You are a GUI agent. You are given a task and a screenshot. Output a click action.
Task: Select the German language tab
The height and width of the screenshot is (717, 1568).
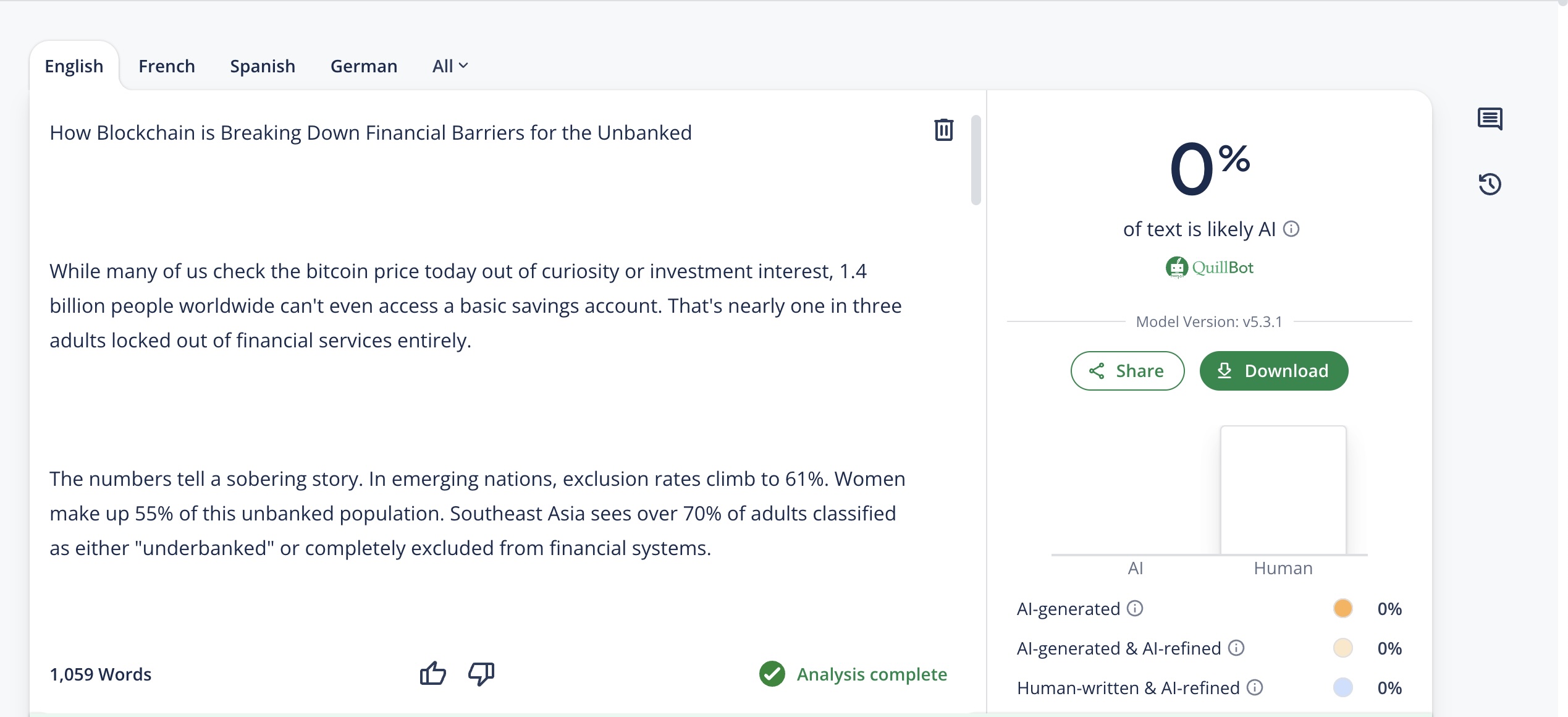pyautogui.click(x=364, y=66)
